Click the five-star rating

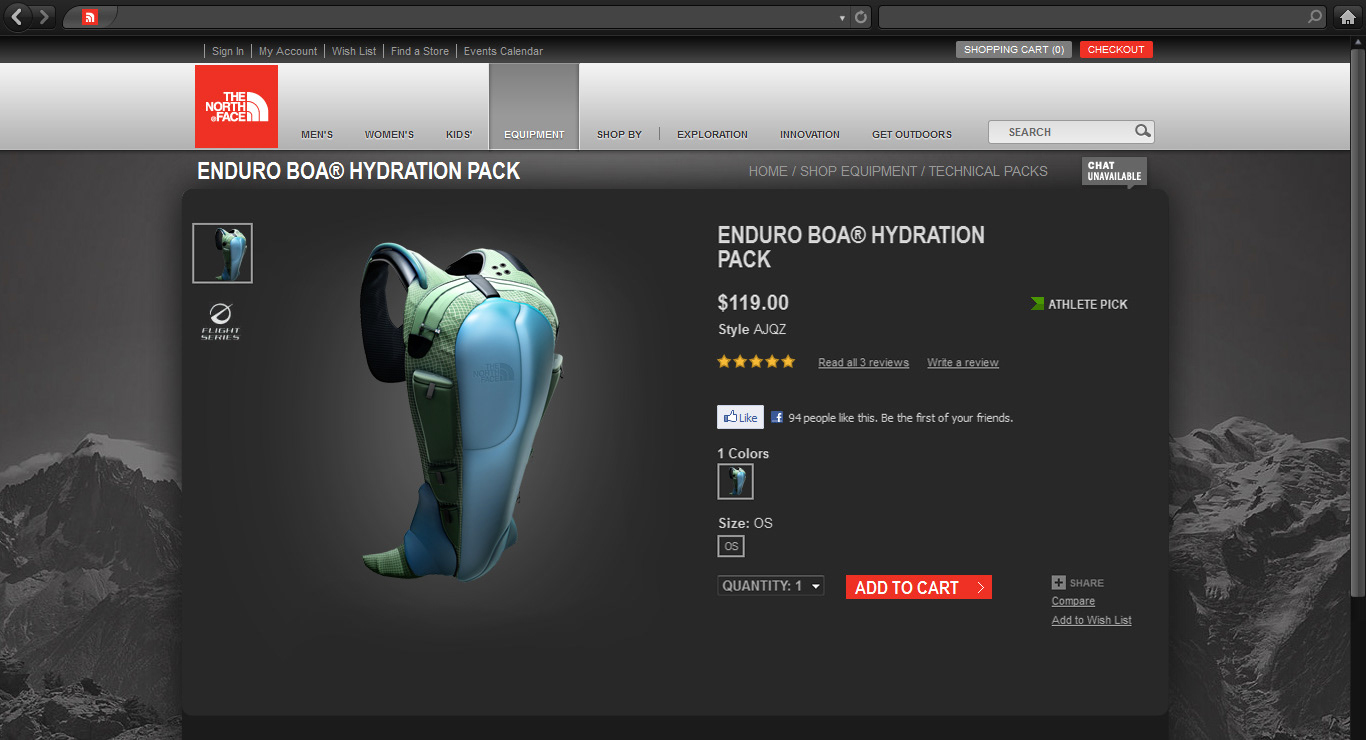point(756,362)
